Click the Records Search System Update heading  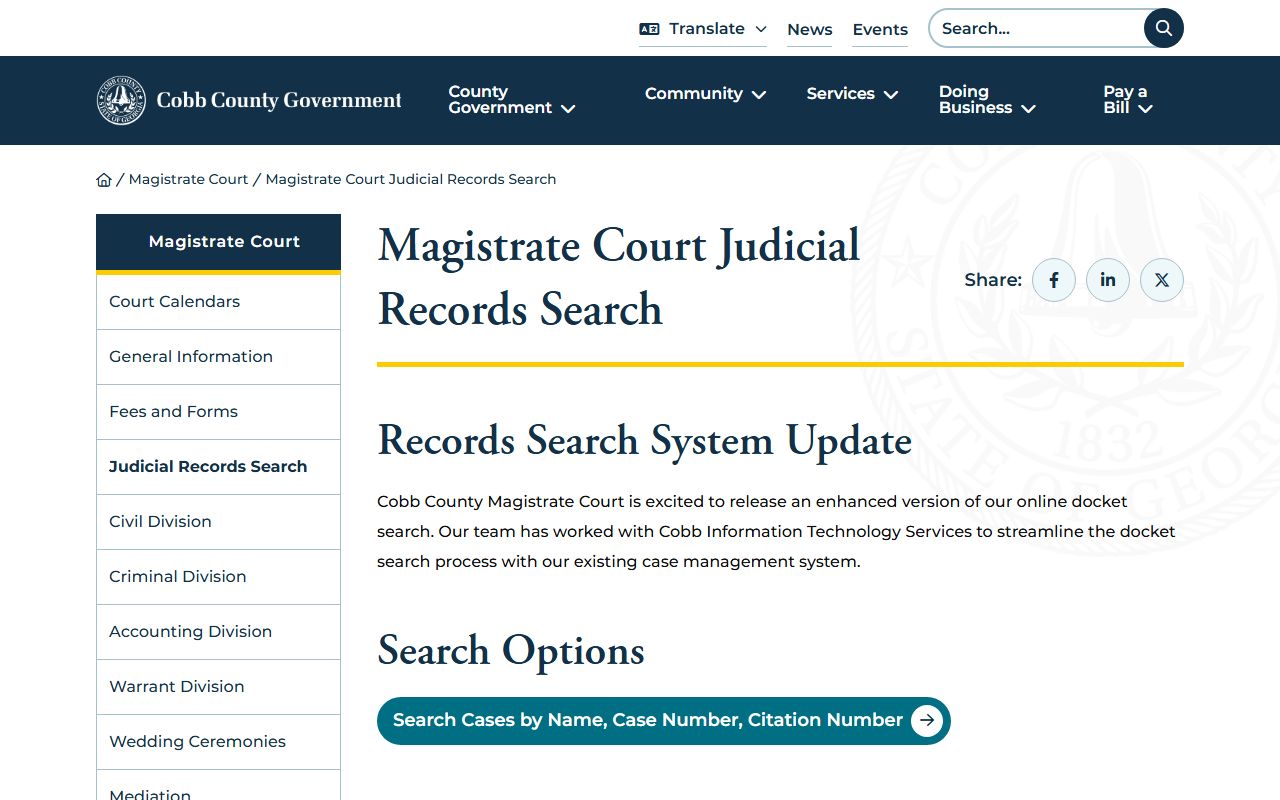[645, 442]
